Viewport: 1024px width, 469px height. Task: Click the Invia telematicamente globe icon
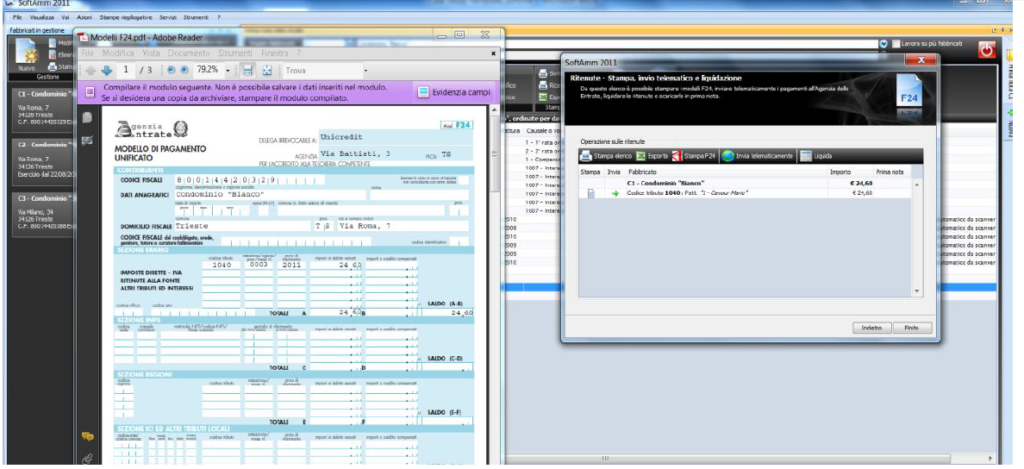coord(728,156)
